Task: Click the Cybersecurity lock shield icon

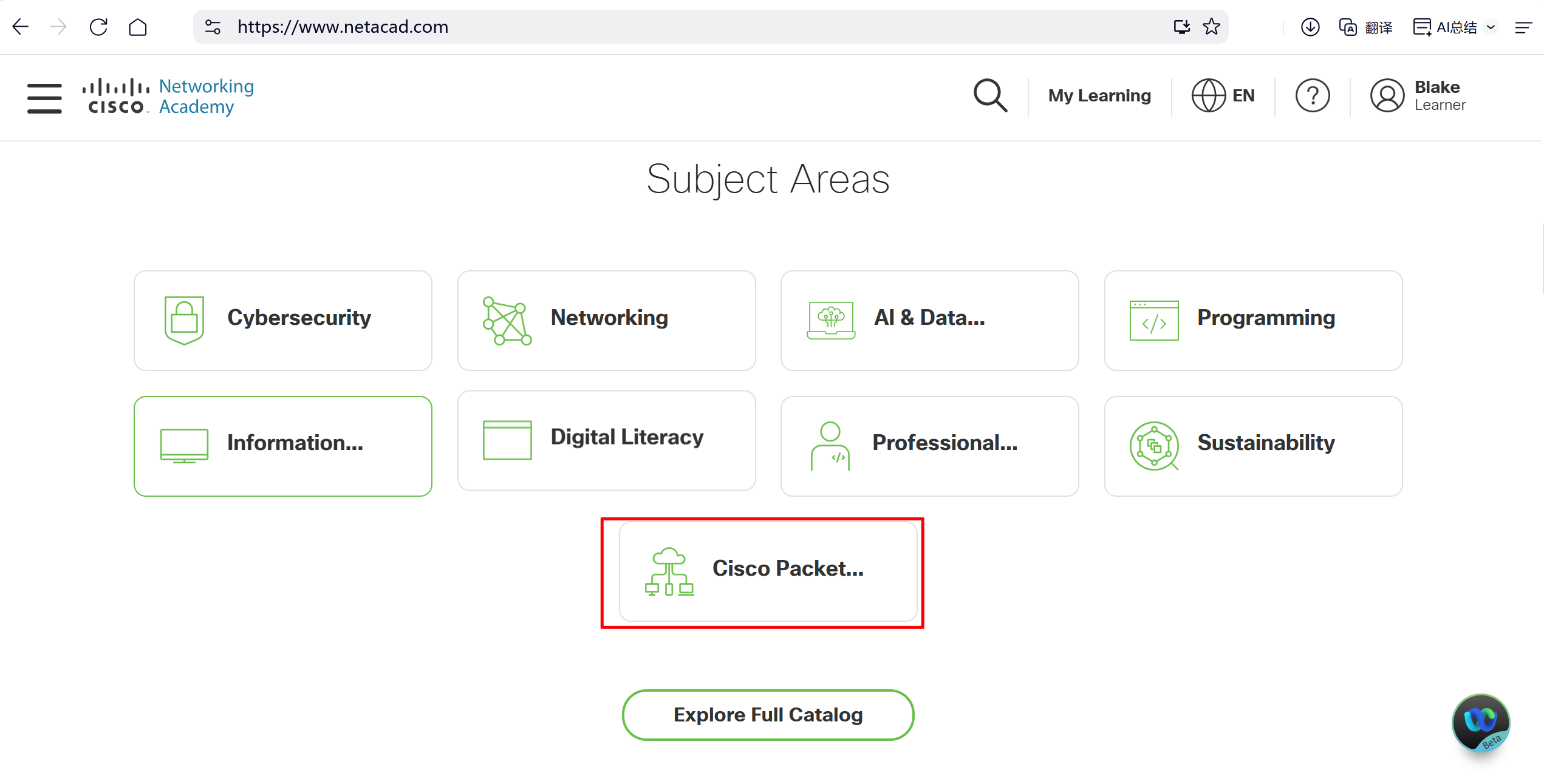Action: pyautogui.click(x=184, y=320)
